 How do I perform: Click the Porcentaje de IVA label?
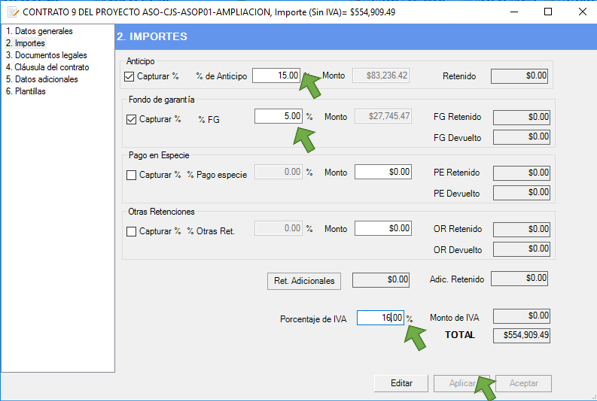313,319
